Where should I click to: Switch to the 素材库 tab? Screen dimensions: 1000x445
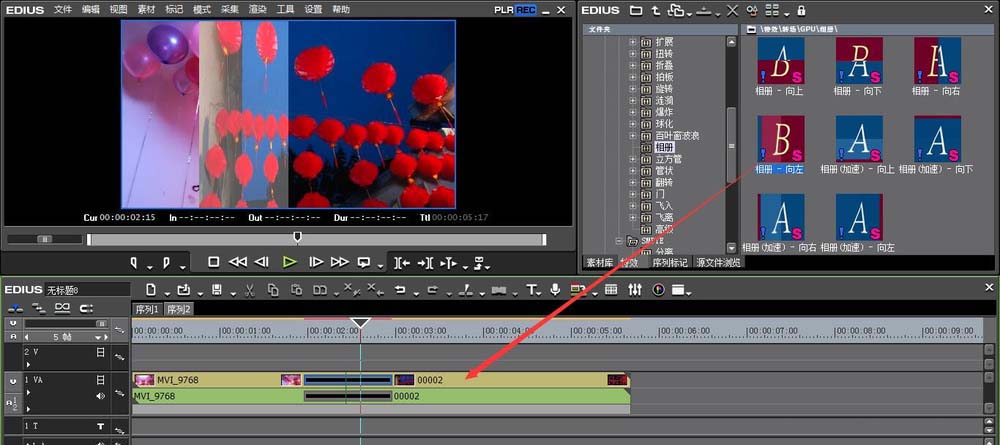pos(600,262)
